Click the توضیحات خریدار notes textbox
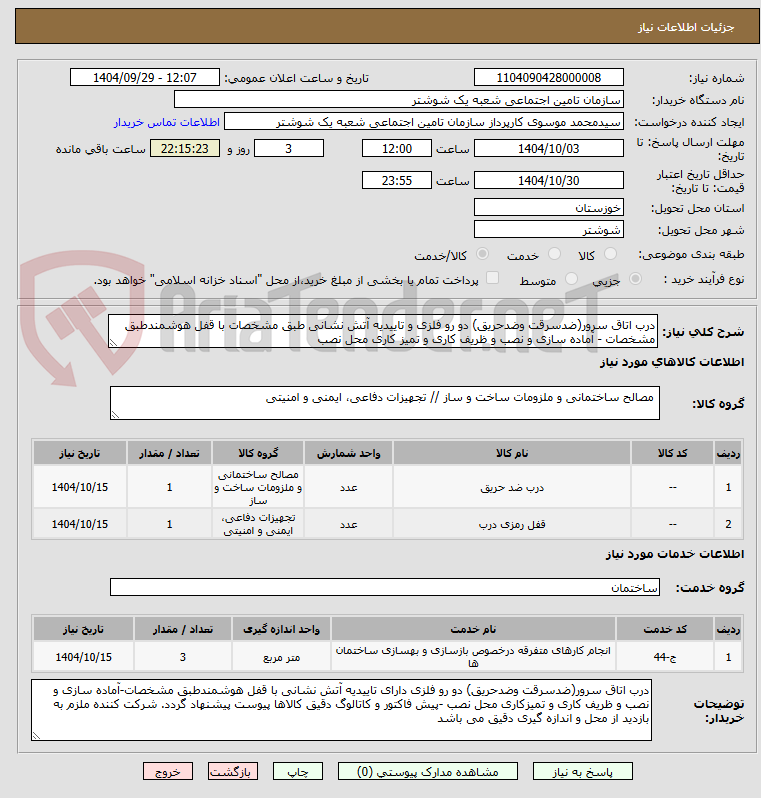 [341, 709]
